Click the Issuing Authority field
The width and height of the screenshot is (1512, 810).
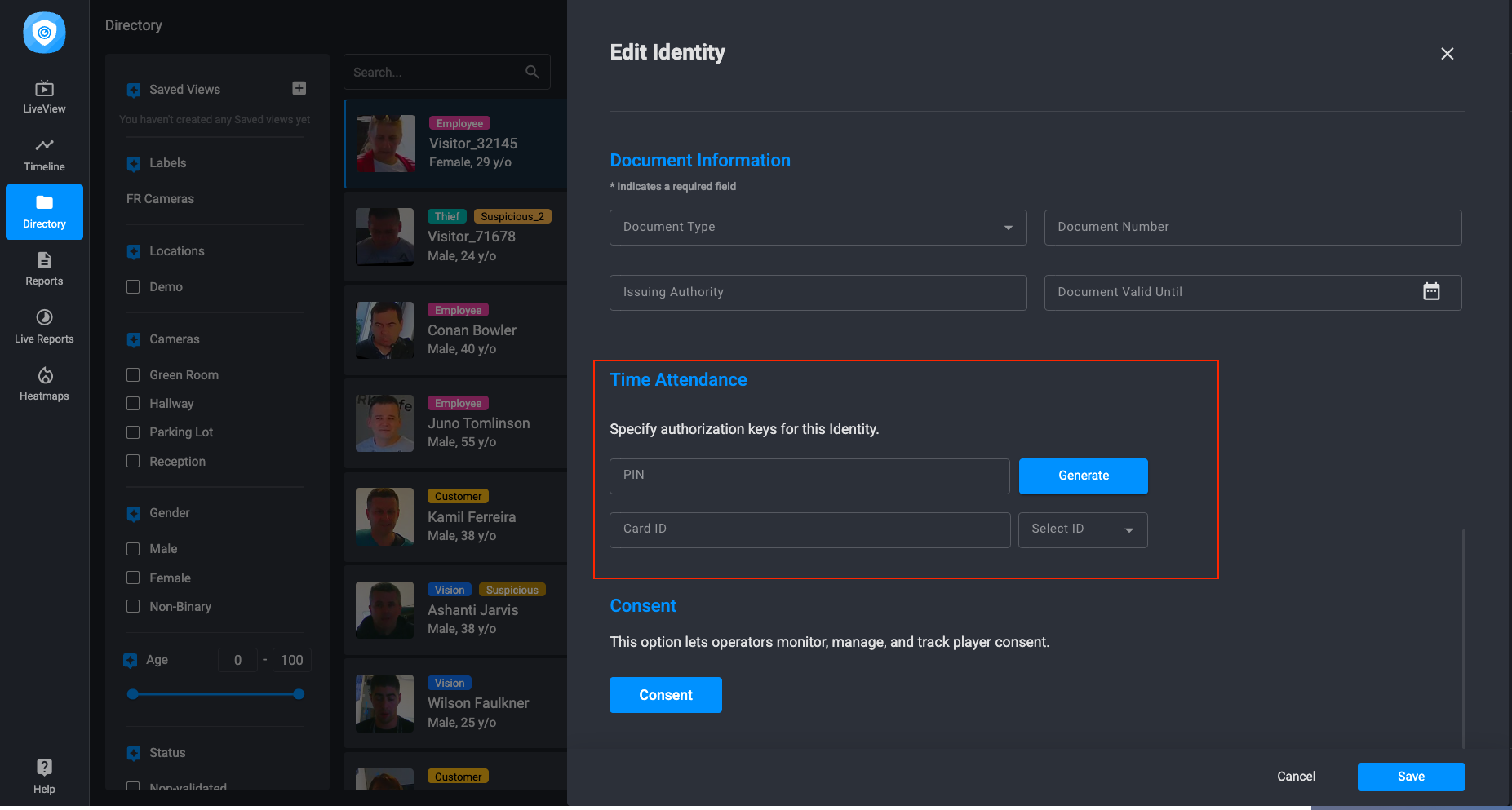[818, 293]
